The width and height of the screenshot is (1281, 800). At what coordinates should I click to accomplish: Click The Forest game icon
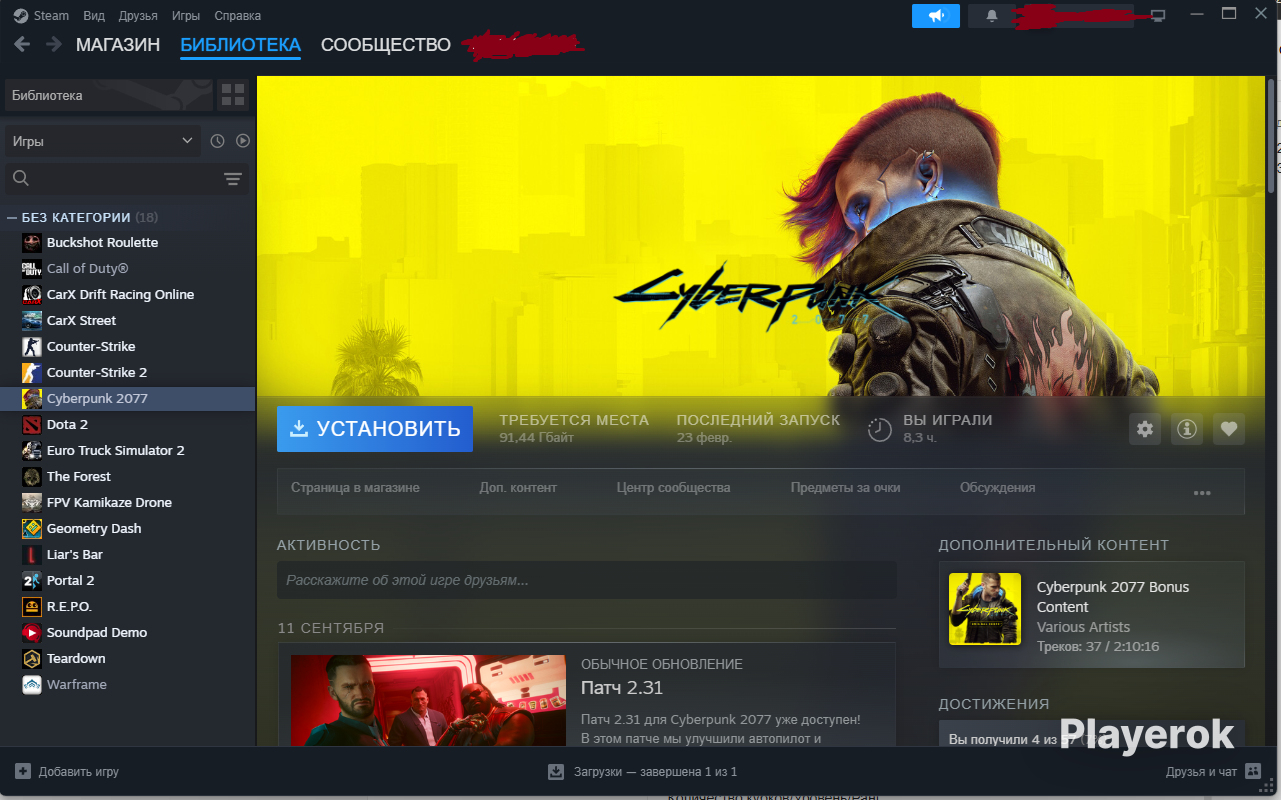[x=31, y=477]
